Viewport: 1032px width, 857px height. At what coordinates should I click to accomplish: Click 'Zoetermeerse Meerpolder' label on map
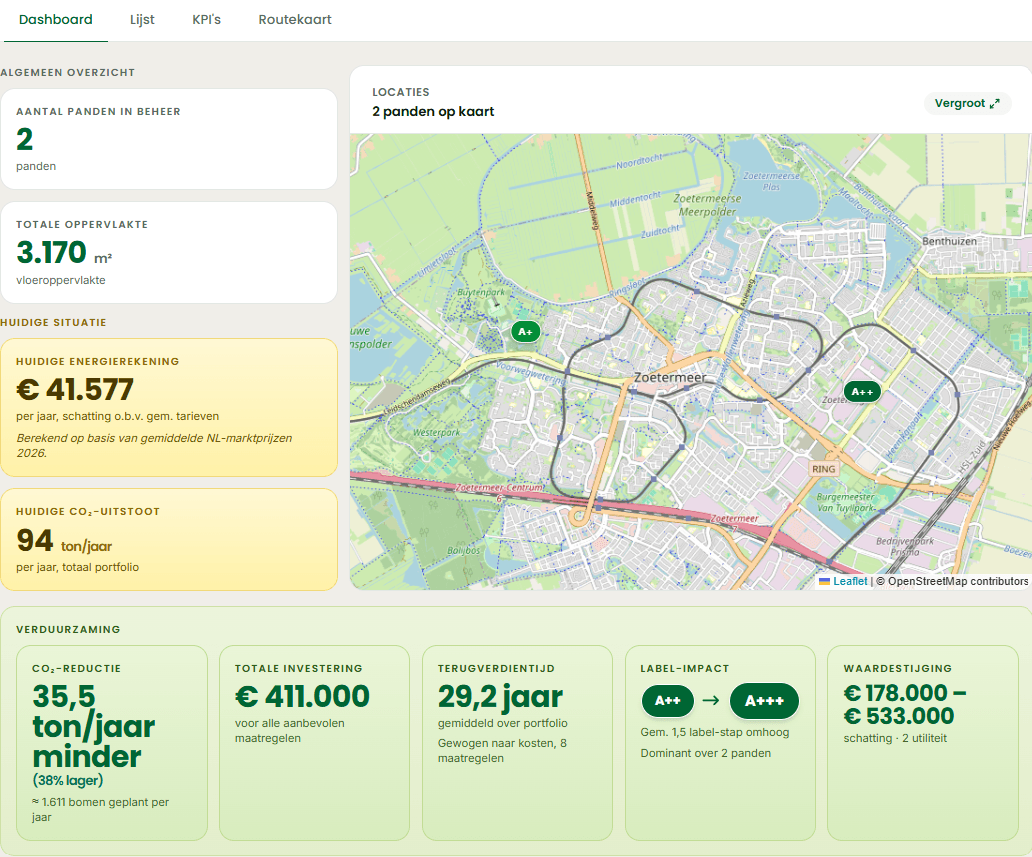[x=708, y=205]
